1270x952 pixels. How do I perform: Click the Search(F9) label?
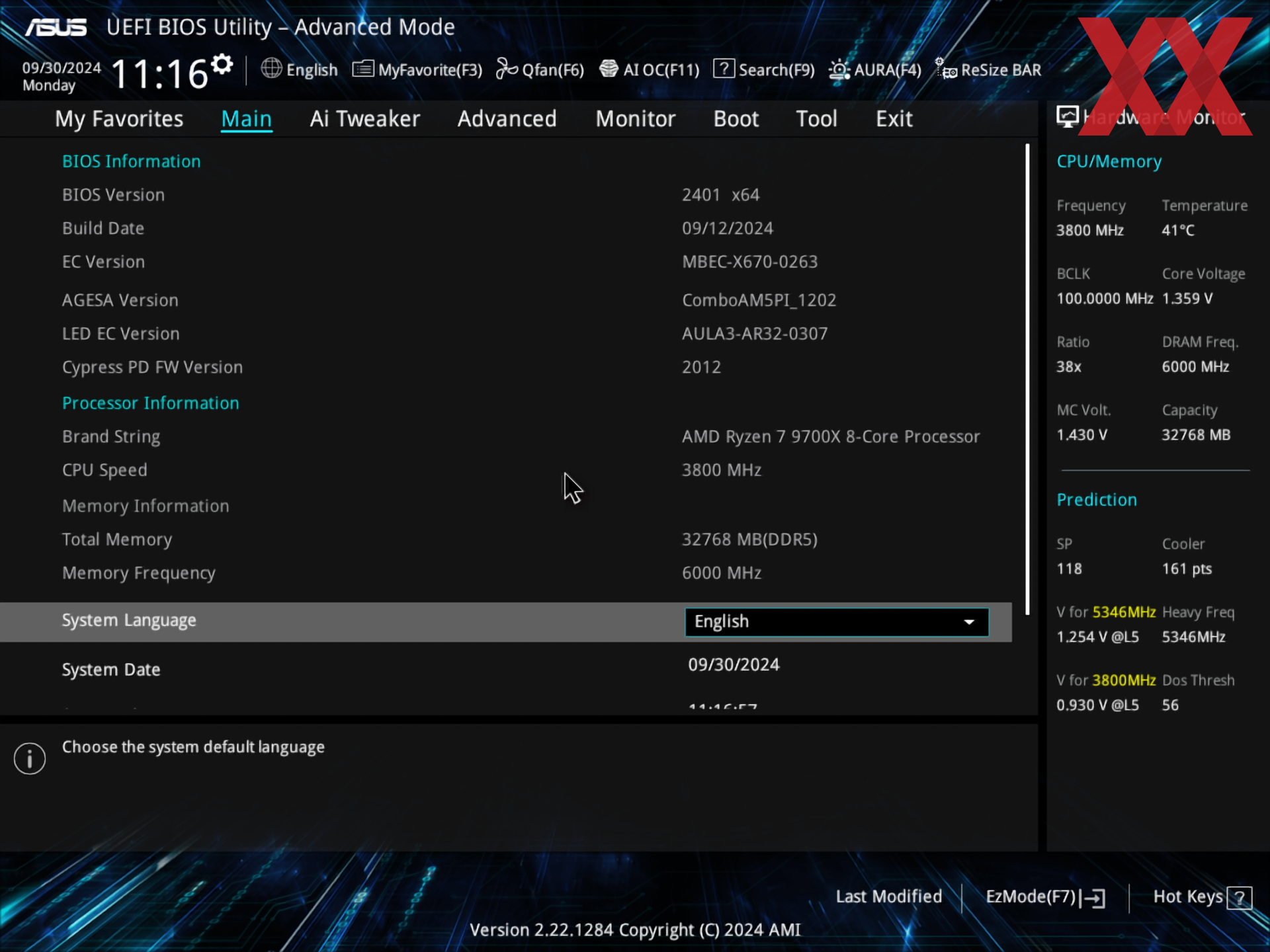777,69
